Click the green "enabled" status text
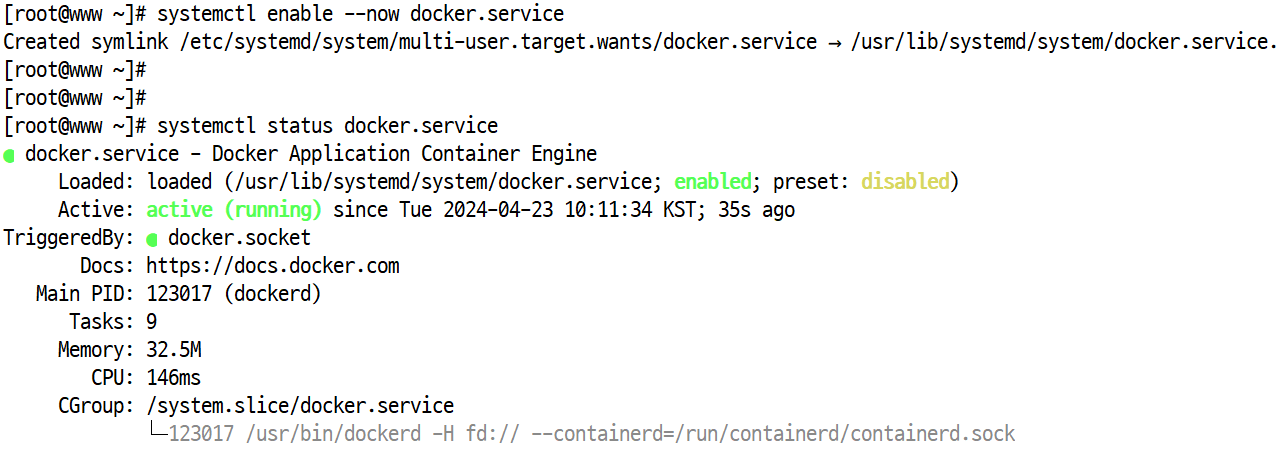Screen dimensions: 1279x456 tap(712, 182)
